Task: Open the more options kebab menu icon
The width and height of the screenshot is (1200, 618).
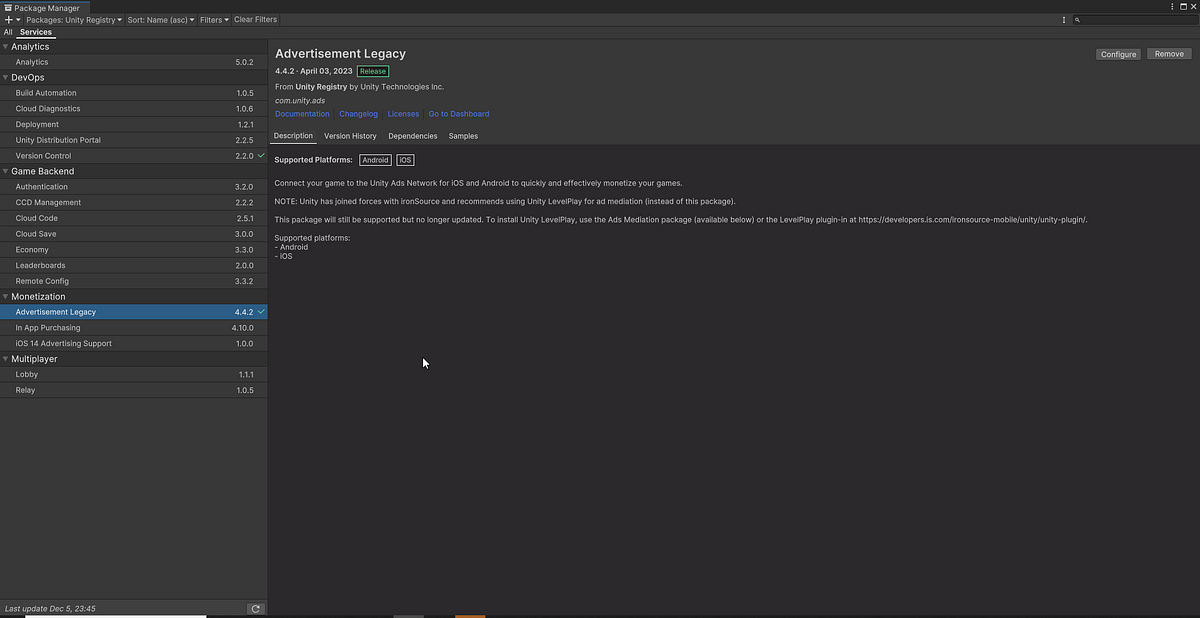Action: coord(1173,7)
